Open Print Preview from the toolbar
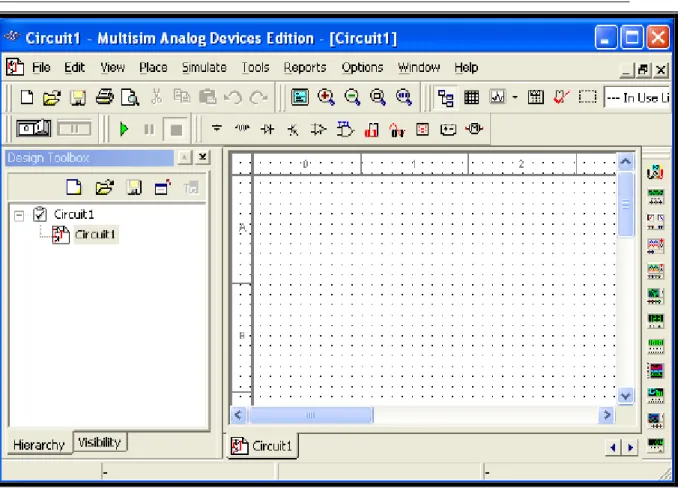The height and width of the screenshot is (488, 678). pyautogui.click(x=130, y=98)
